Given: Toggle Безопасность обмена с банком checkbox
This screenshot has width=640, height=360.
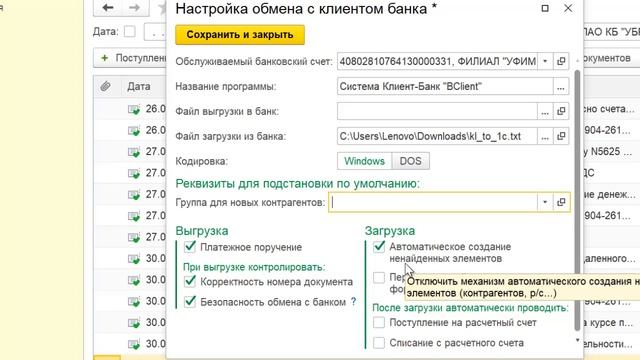Looking at the screenshot, I should [x=190, y=302].
